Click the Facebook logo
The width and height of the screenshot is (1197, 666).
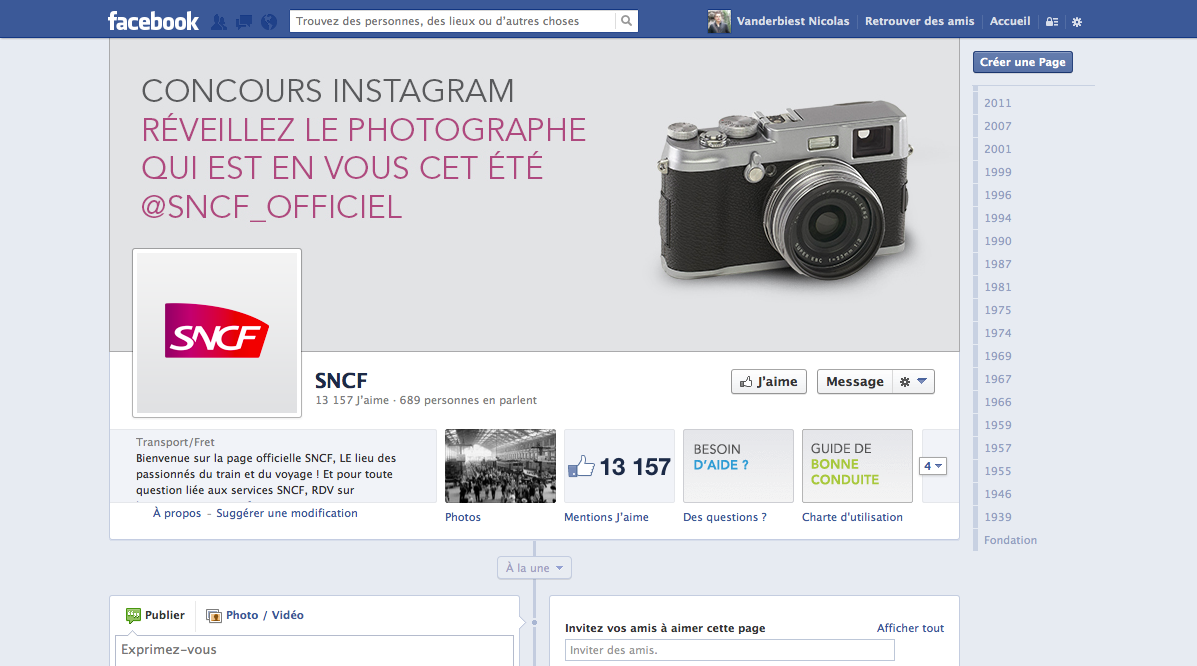pyautogui.click(x=153, y=21)
